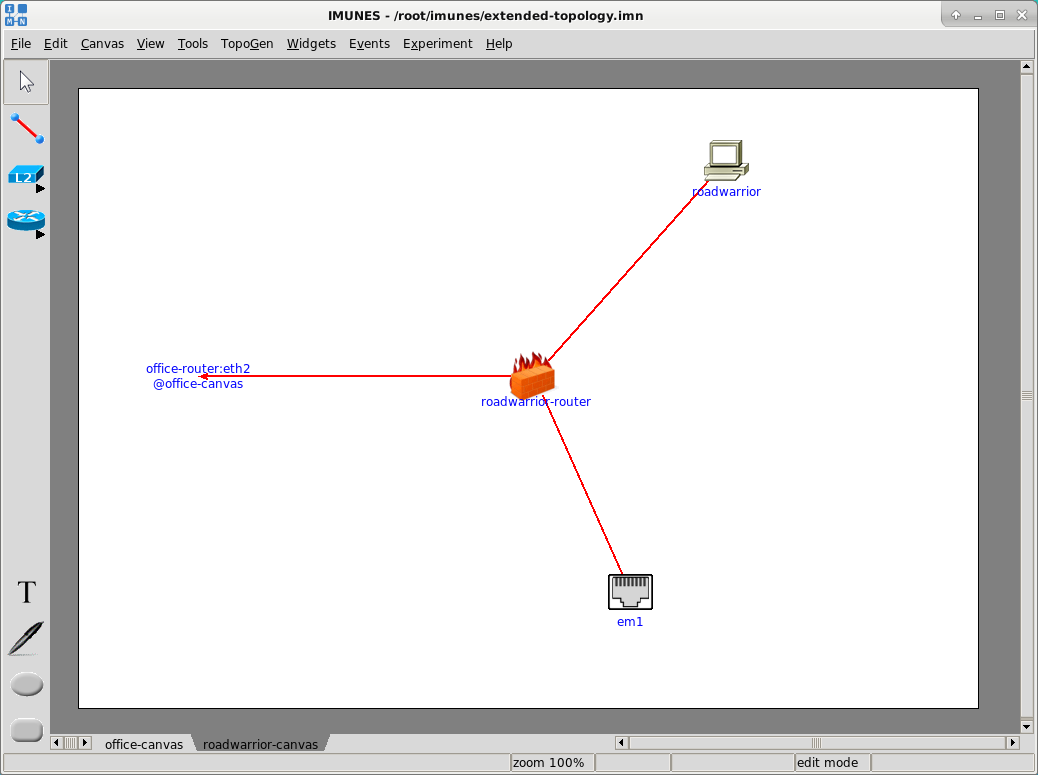Open the Canvas menu
The image size is (1038, 775).
click(x=102, y=44)
